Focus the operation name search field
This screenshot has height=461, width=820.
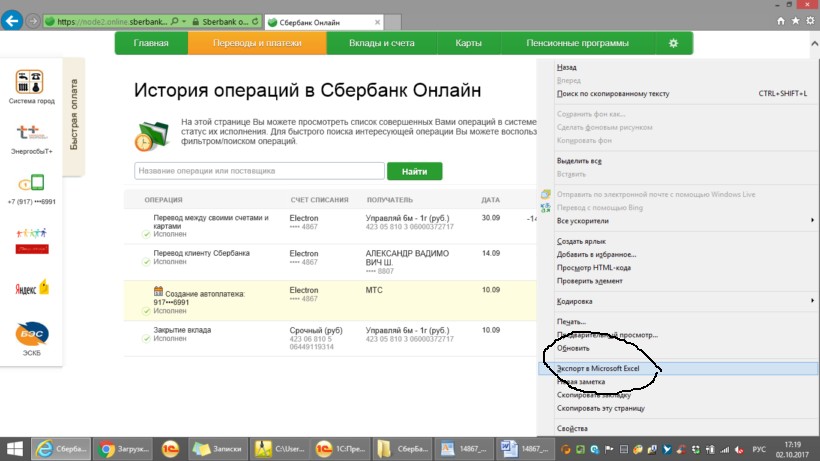(x=259, y=171)
